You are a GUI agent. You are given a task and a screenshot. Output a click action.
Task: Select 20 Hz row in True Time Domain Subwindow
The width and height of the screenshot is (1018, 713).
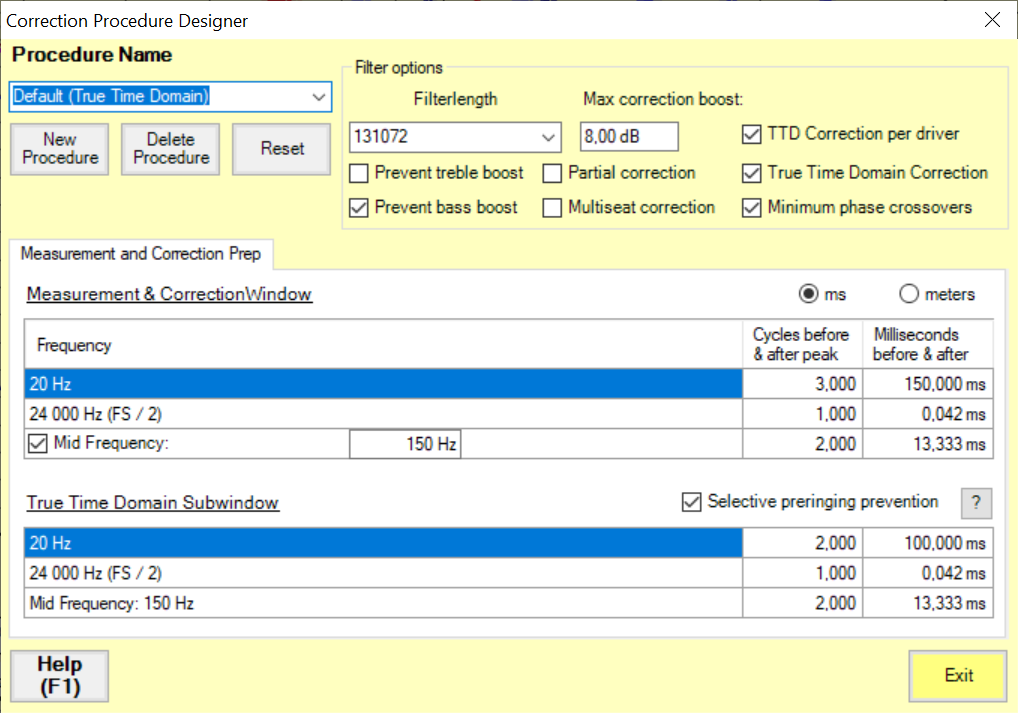383,543
